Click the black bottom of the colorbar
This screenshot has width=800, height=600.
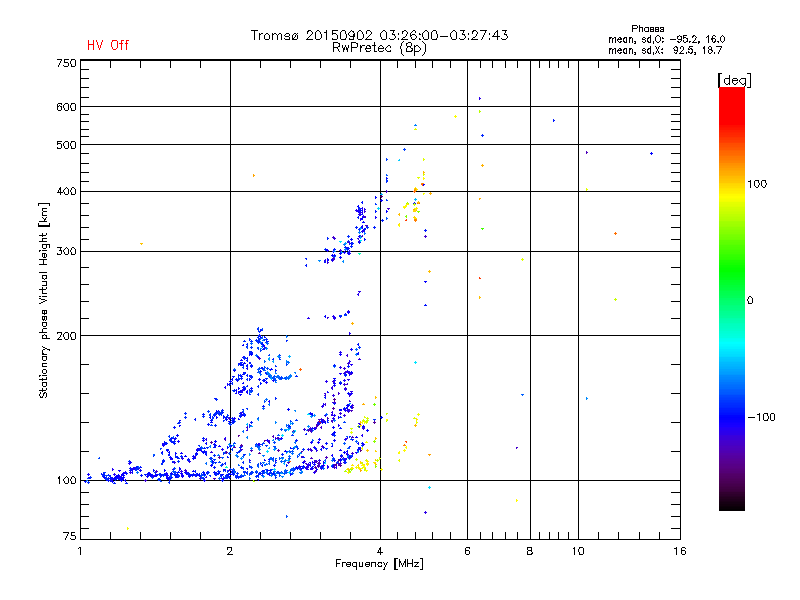point(732,503)
